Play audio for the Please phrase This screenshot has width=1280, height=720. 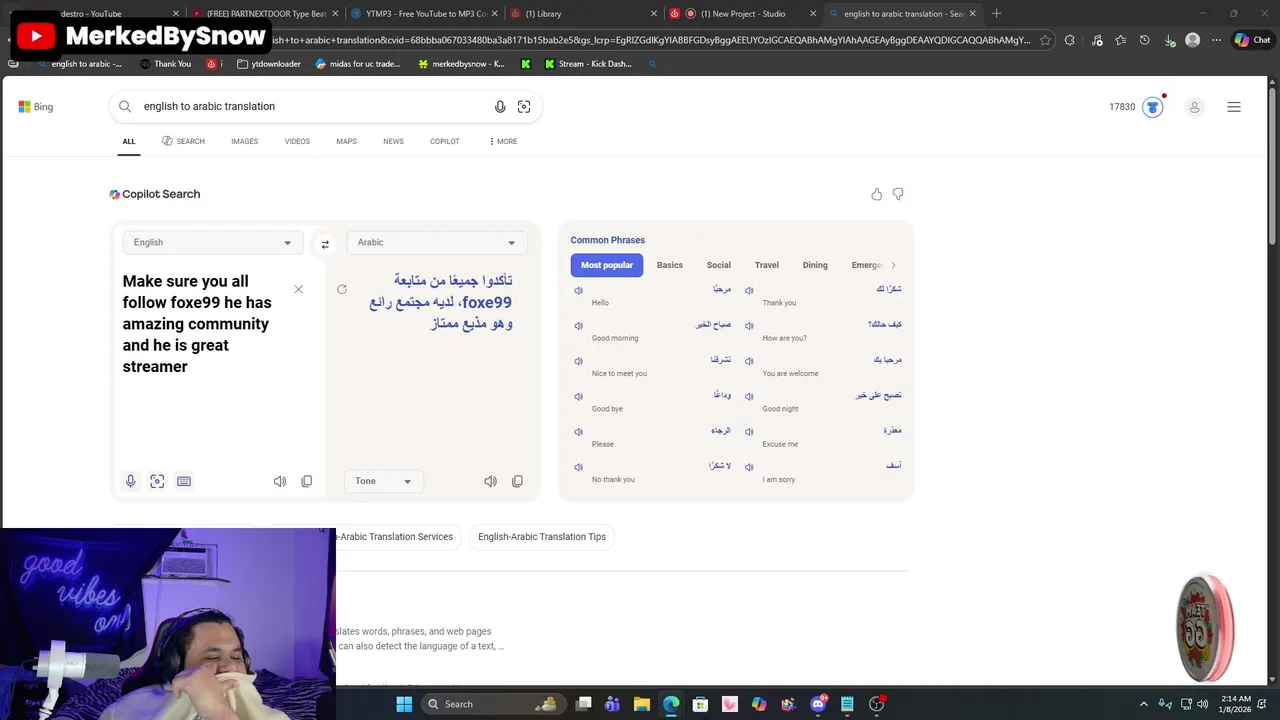coord(578,432)
